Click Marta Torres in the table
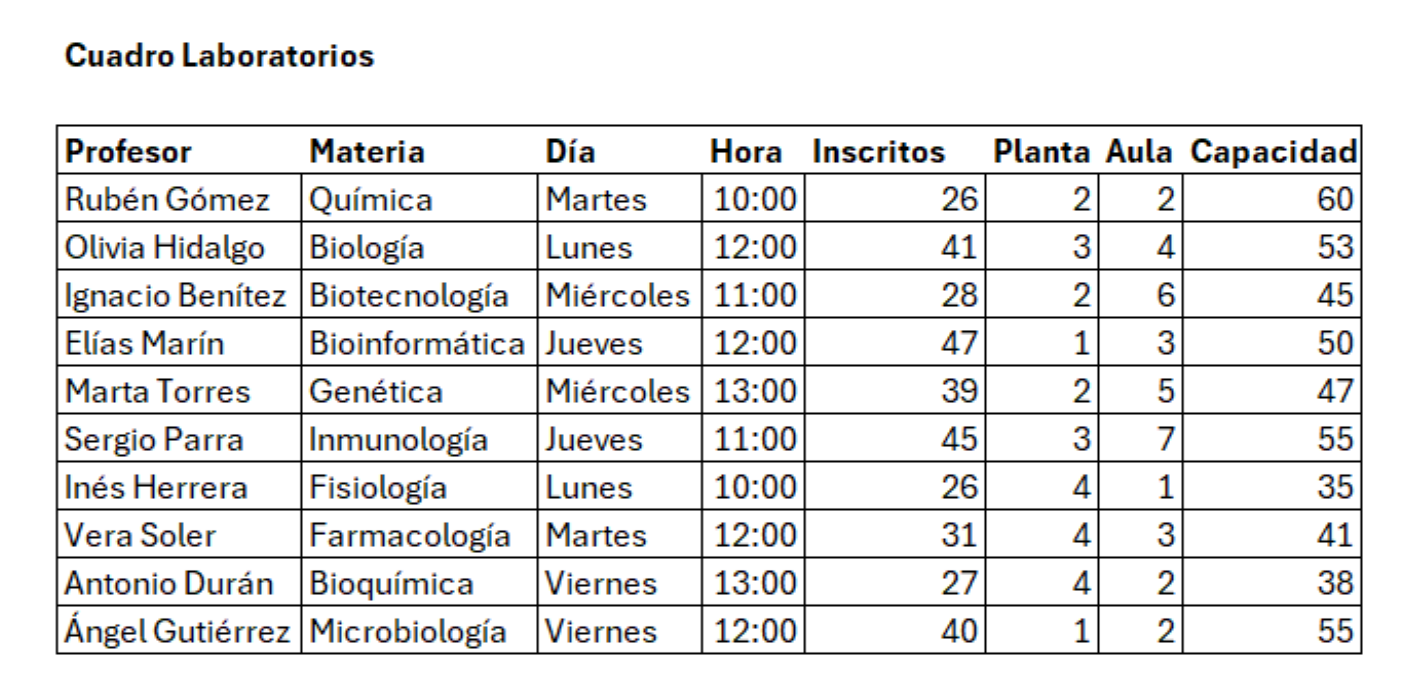This screenshot has height=694, width=1419. pyautogui.click(x=158, y=392)
